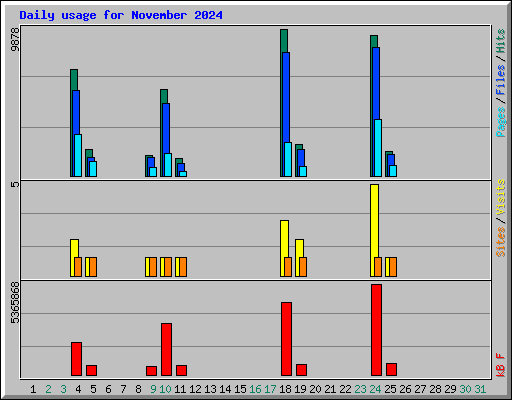
Task: Click day 25 on the x-axis
Action: click(390, 389)
